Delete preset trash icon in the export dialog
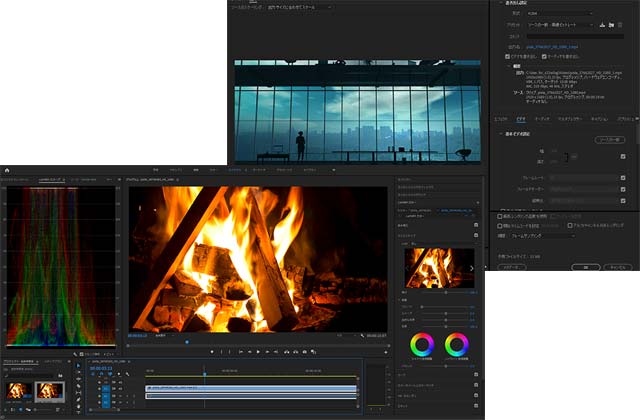The height and width of the screenshot is (420, 640). tap(620, 25)
